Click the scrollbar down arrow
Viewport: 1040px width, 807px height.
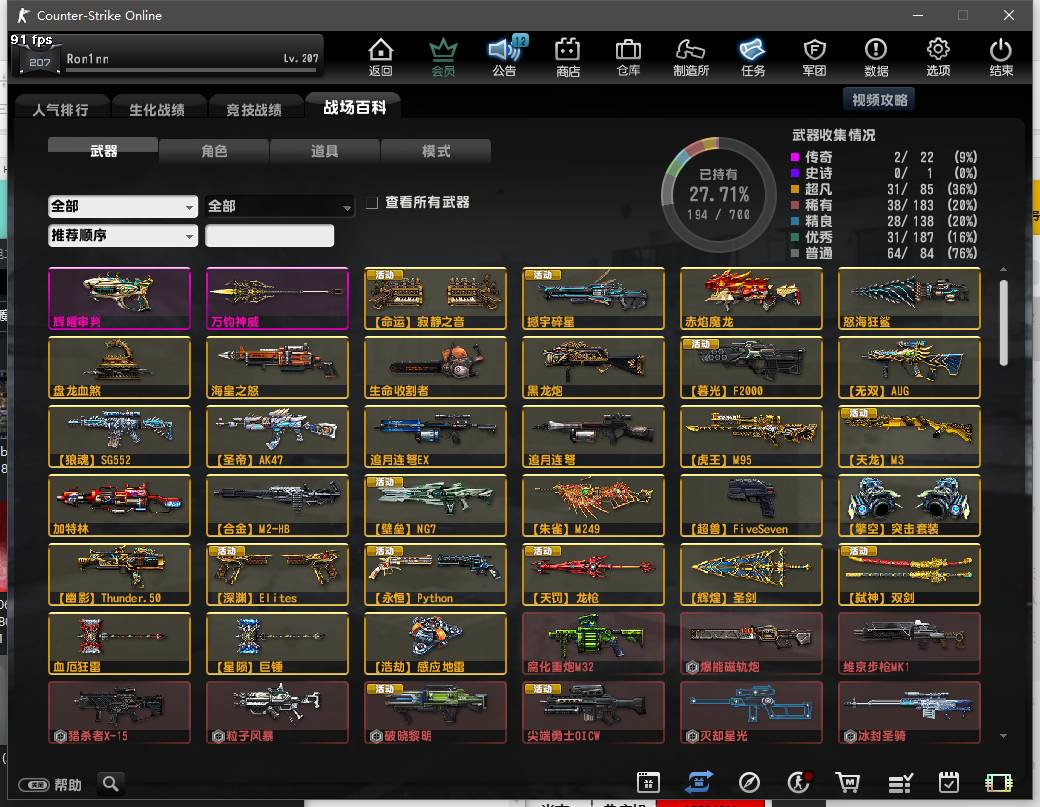1004,735
